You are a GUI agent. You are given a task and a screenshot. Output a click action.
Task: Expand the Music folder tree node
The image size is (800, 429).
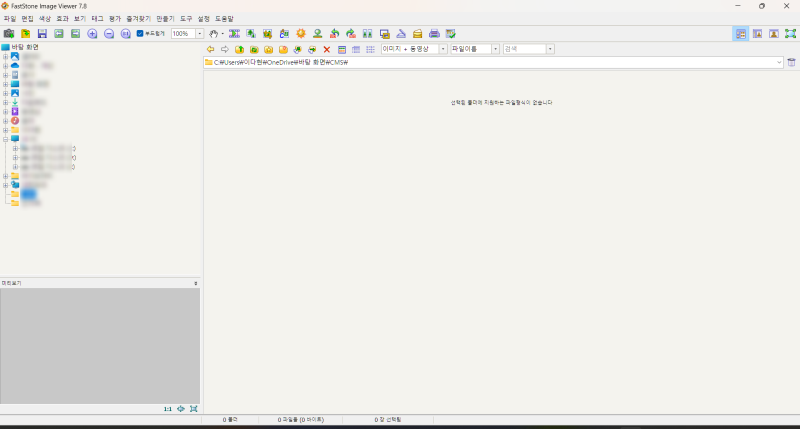point(6,121)
